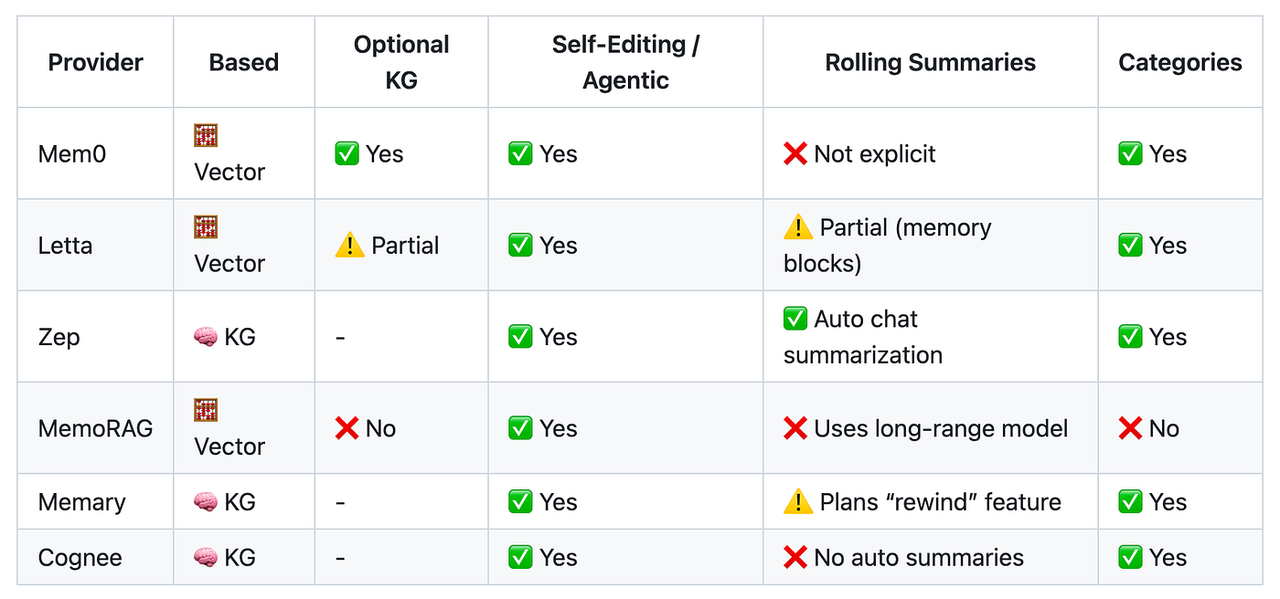Click the red cross beside No auto summaries
The width and height of the screenshot is (1280, 599).
[x=795, y=558]
